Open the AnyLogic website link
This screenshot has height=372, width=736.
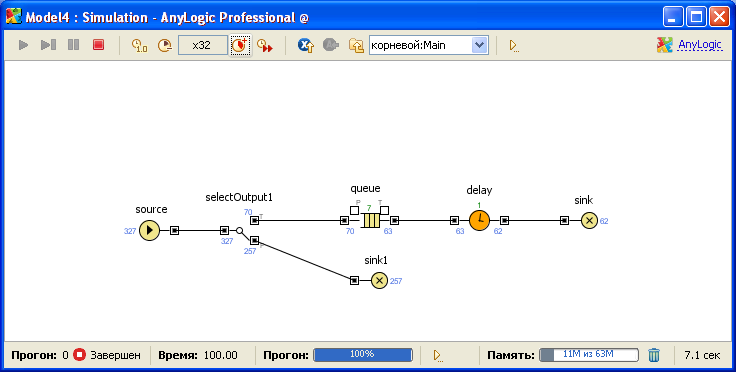[699, 45]
